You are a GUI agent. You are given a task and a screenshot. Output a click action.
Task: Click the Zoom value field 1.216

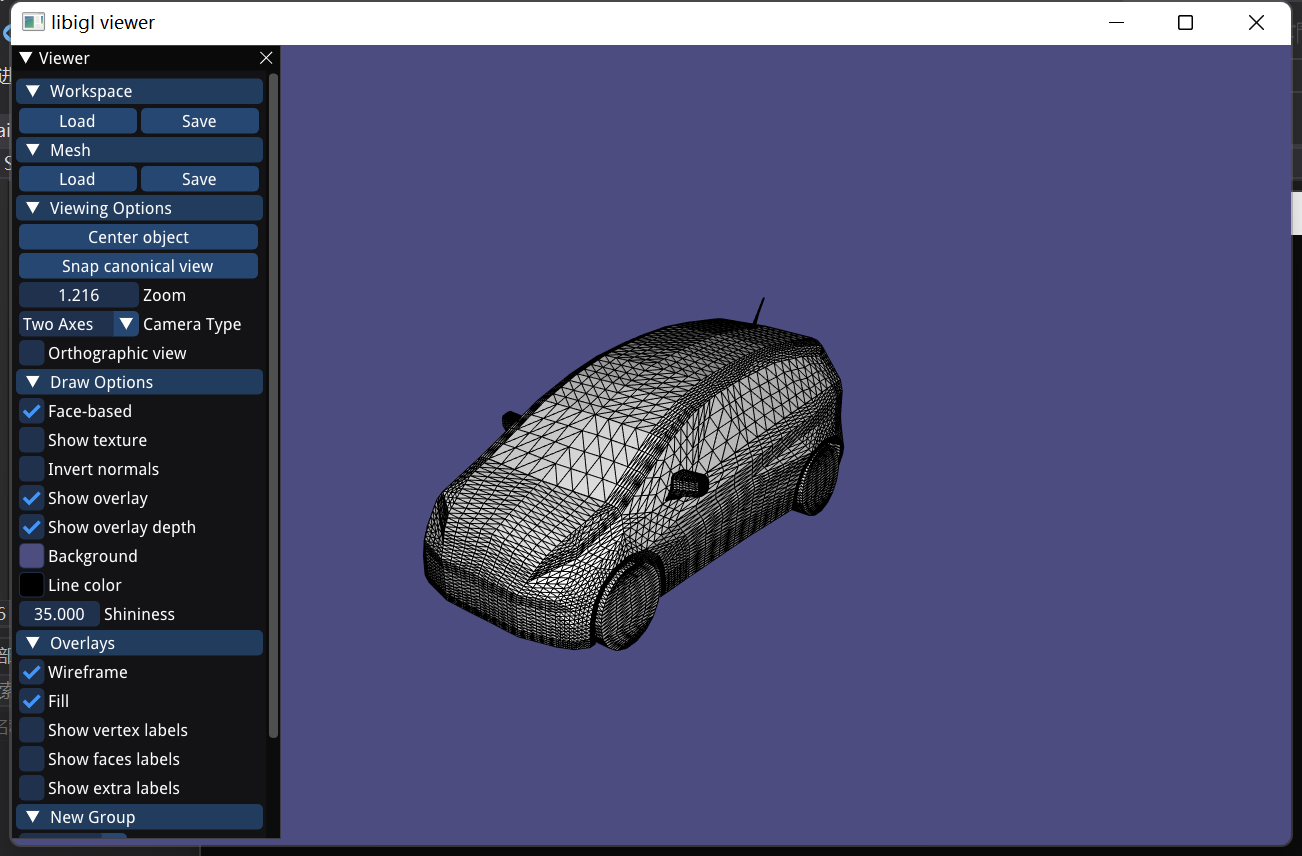pyautogui.click(x=79, y=295)
